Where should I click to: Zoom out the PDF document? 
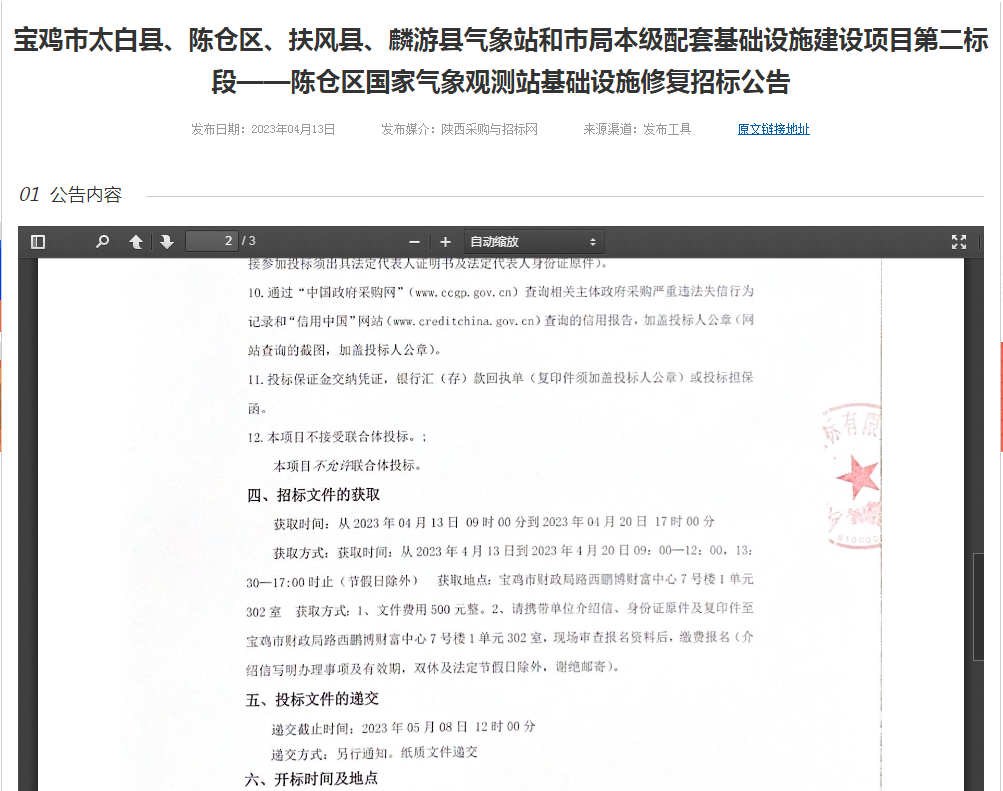pyautogui.click(x=415, y=242)
